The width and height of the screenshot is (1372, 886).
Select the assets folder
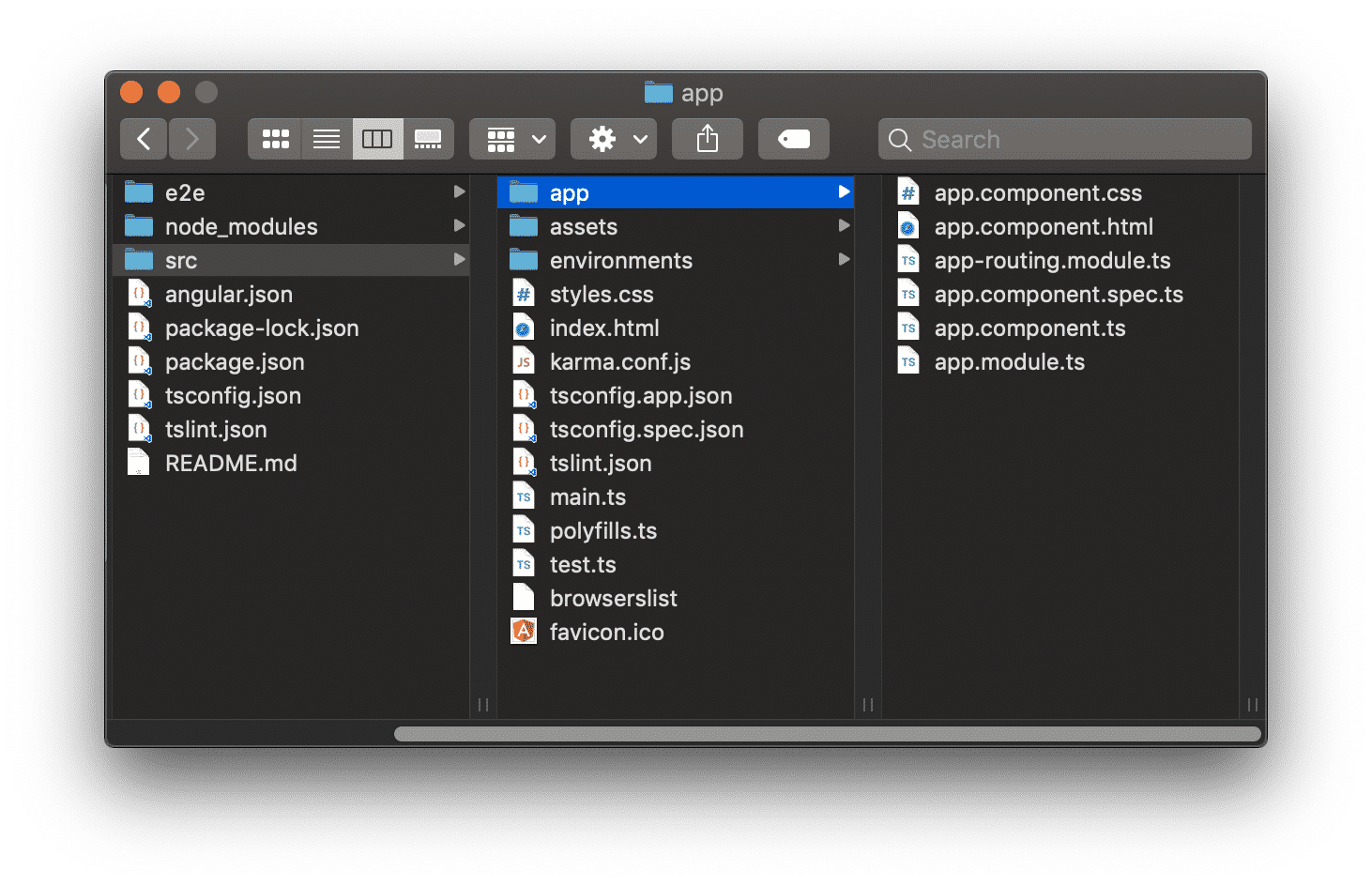[583, 227]
